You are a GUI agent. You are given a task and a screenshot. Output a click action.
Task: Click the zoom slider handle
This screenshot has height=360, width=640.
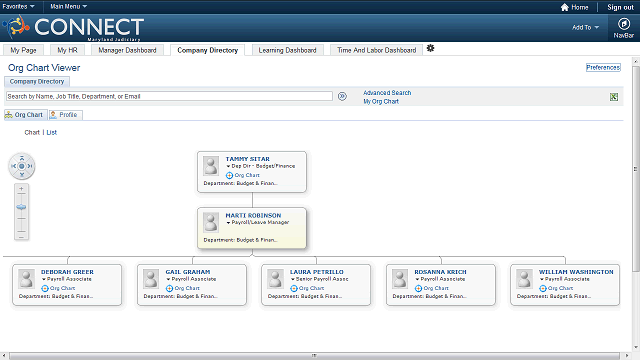point(21,207)
